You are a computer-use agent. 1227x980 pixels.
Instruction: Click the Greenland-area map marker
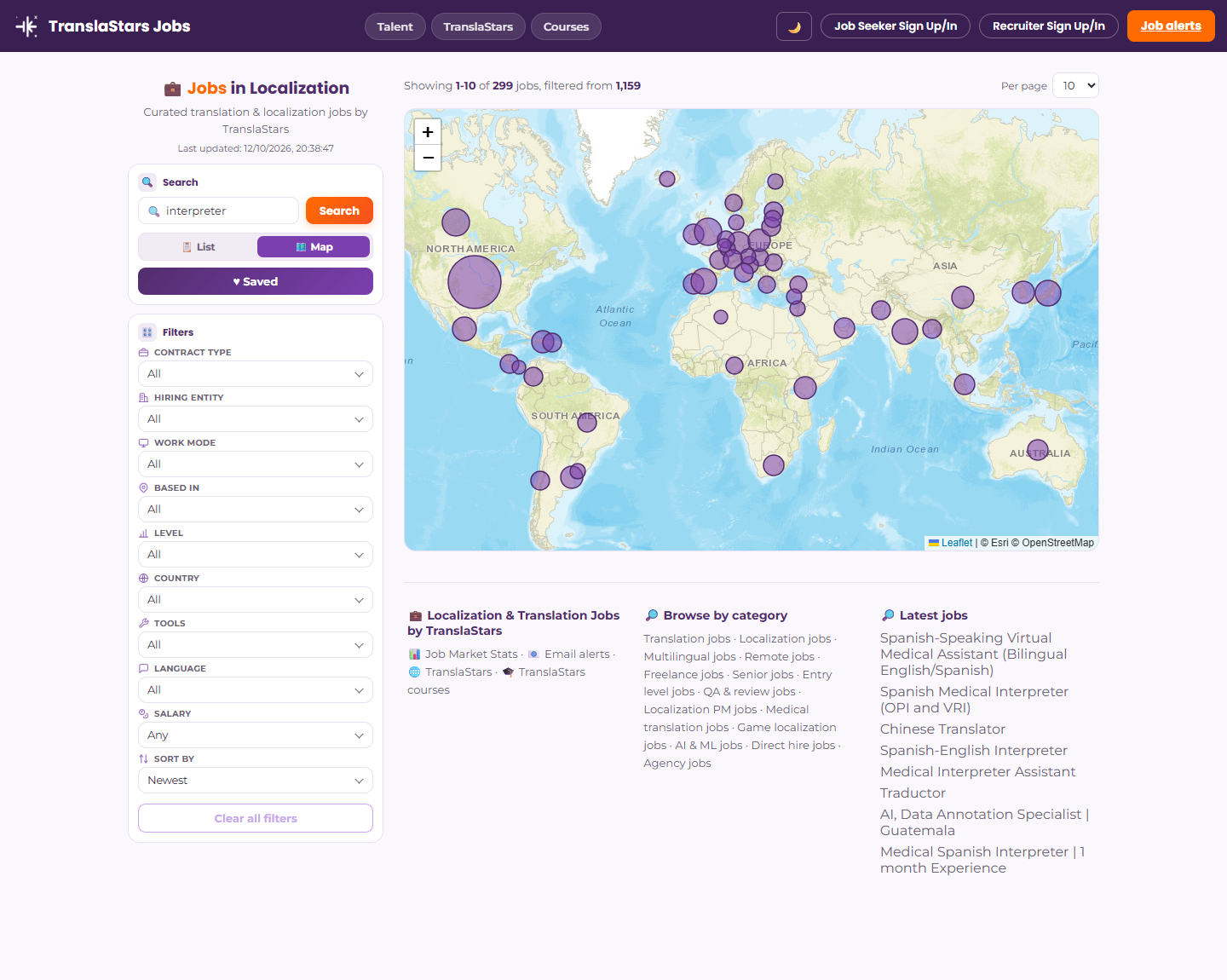click(667, 179)
